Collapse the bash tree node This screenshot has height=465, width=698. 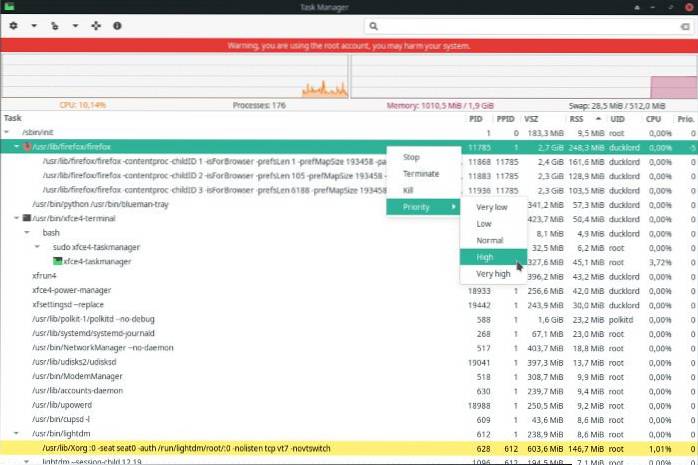pos(27,232)
